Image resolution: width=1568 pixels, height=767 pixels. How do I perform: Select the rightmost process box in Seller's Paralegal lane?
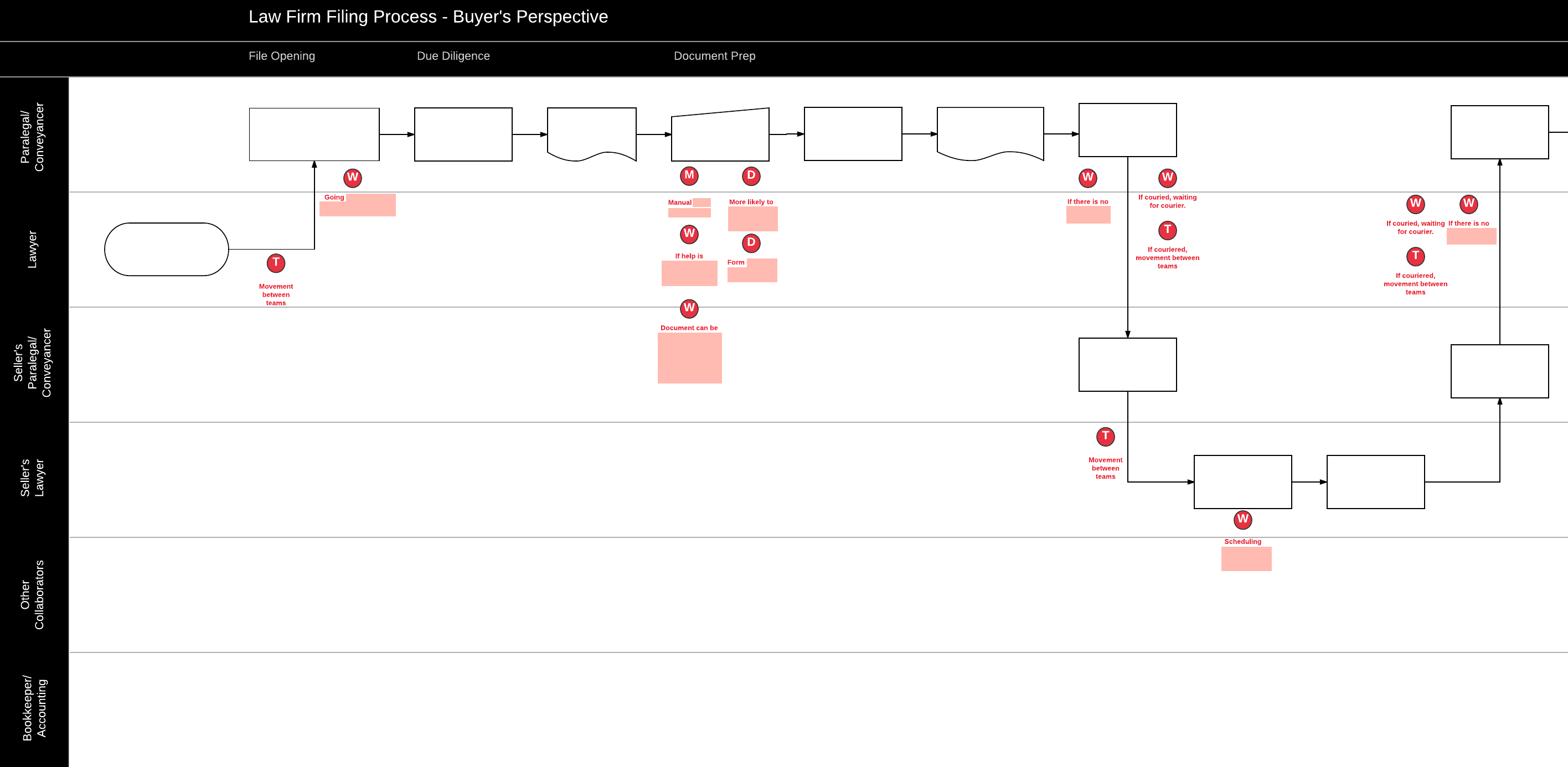pos(1500,371)
